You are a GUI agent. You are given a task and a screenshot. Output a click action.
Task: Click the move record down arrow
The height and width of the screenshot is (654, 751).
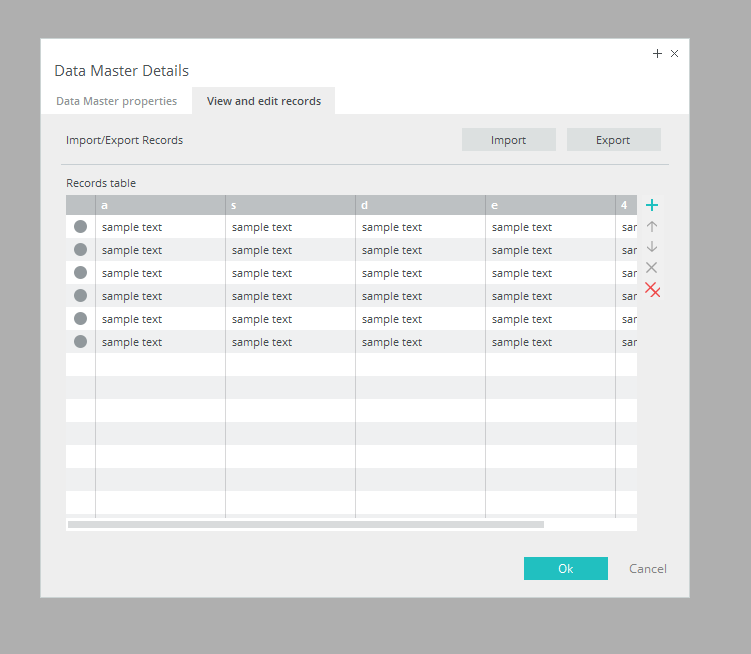[x=652, y=247]
